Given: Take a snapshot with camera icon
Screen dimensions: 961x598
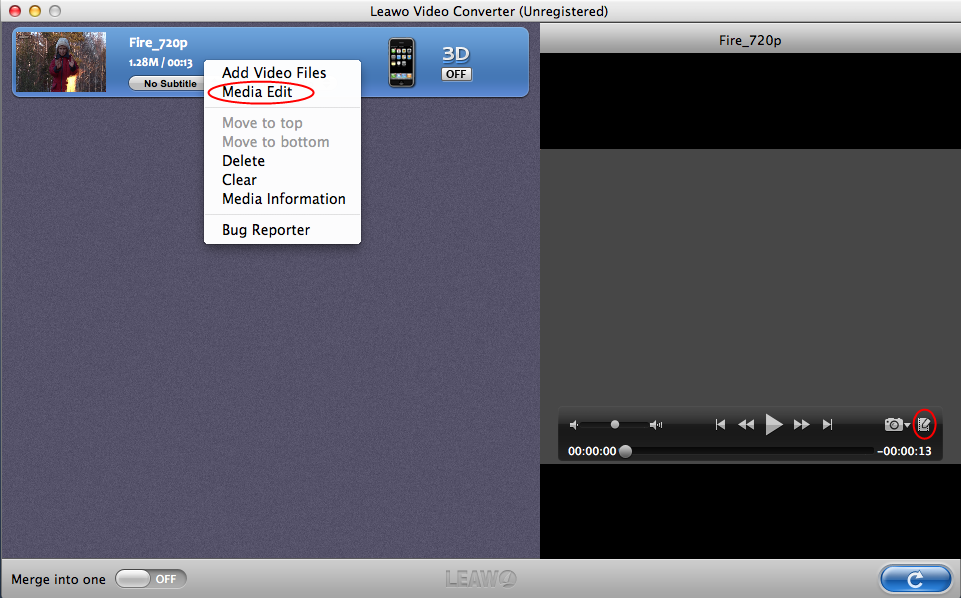Looking at the screenshot, I should pos(894,424).
